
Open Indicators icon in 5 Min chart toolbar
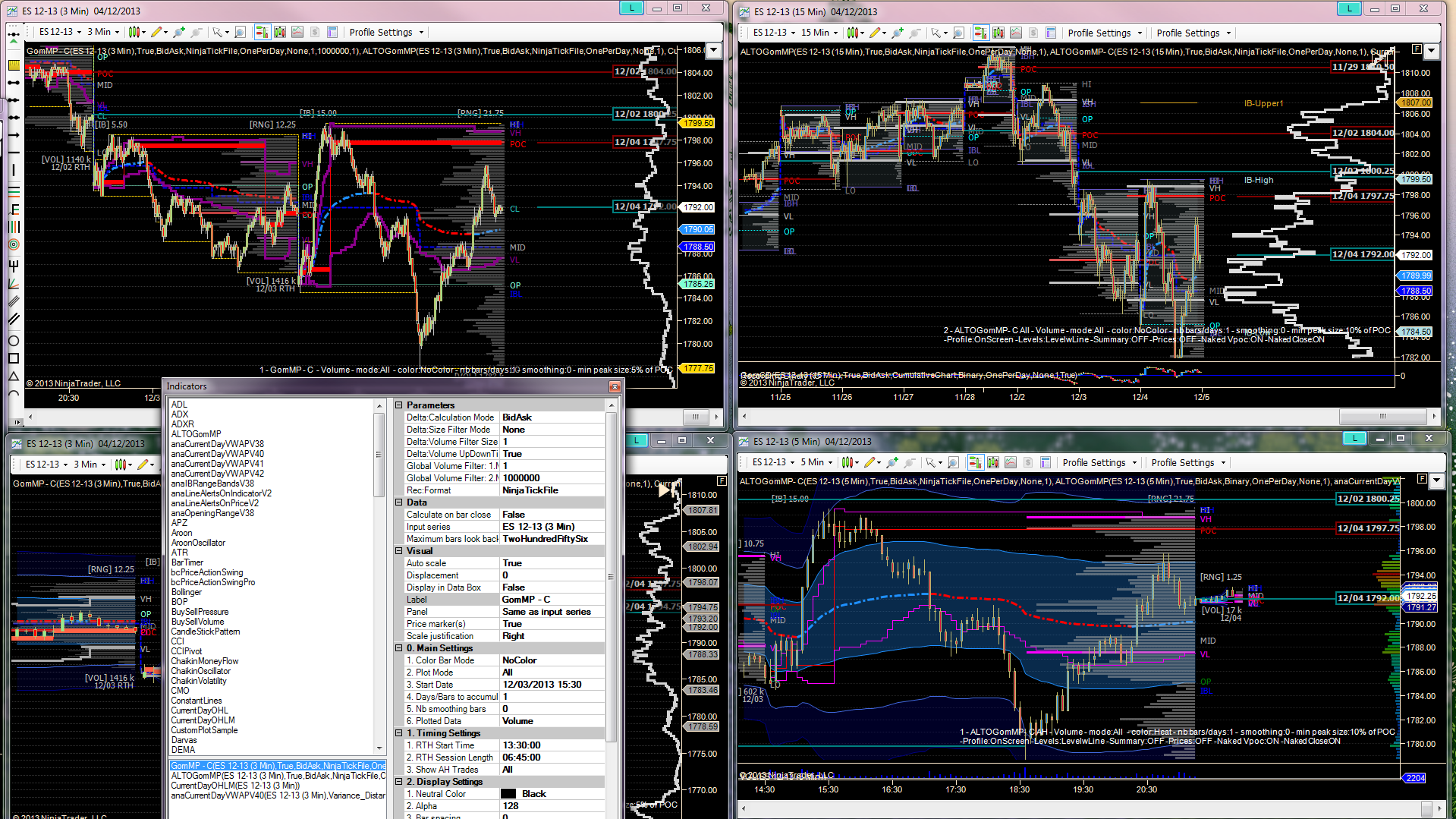point(993,462)
